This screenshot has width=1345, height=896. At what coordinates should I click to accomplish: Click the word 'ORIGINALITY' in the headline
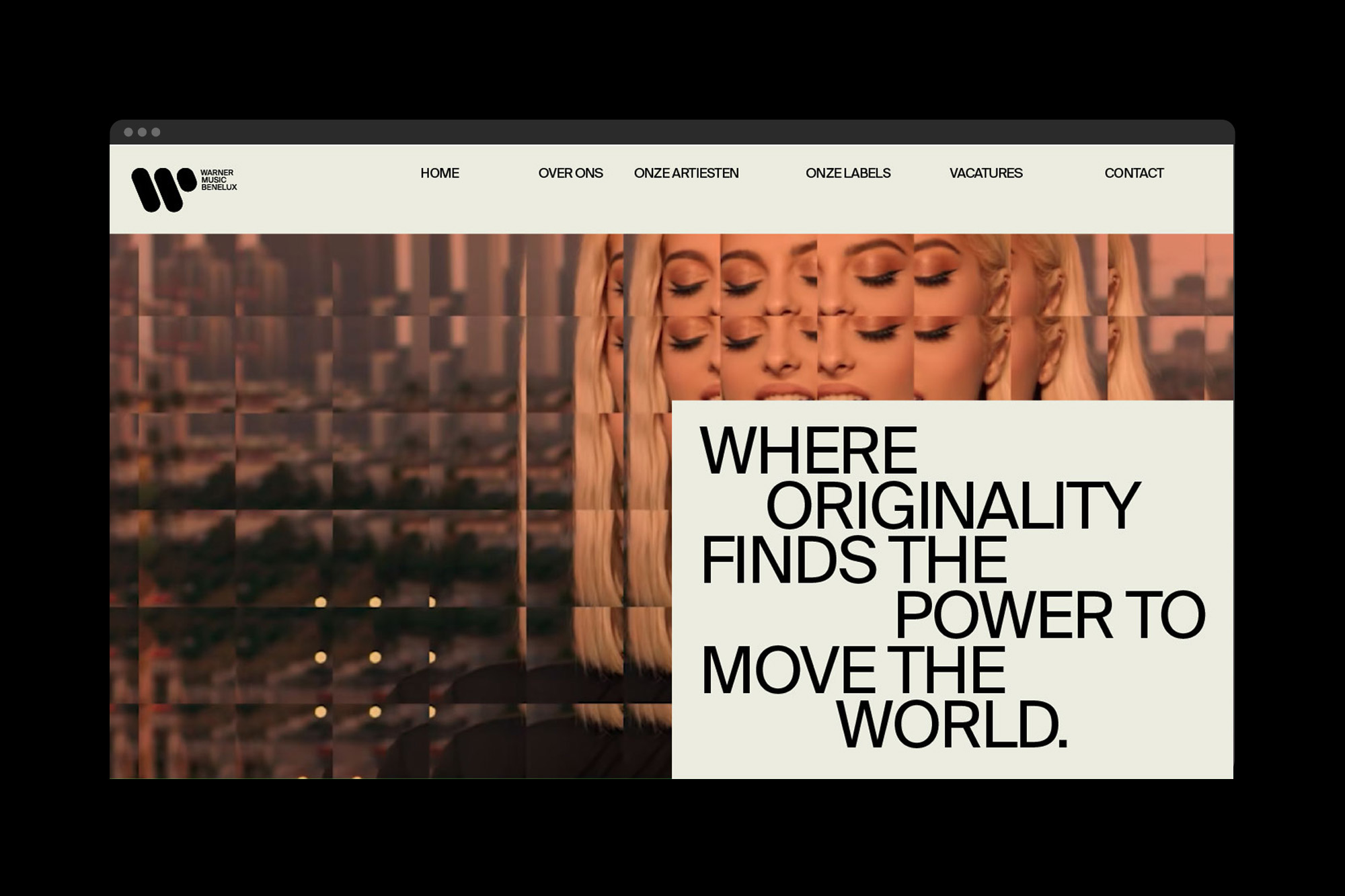(952, 505)
